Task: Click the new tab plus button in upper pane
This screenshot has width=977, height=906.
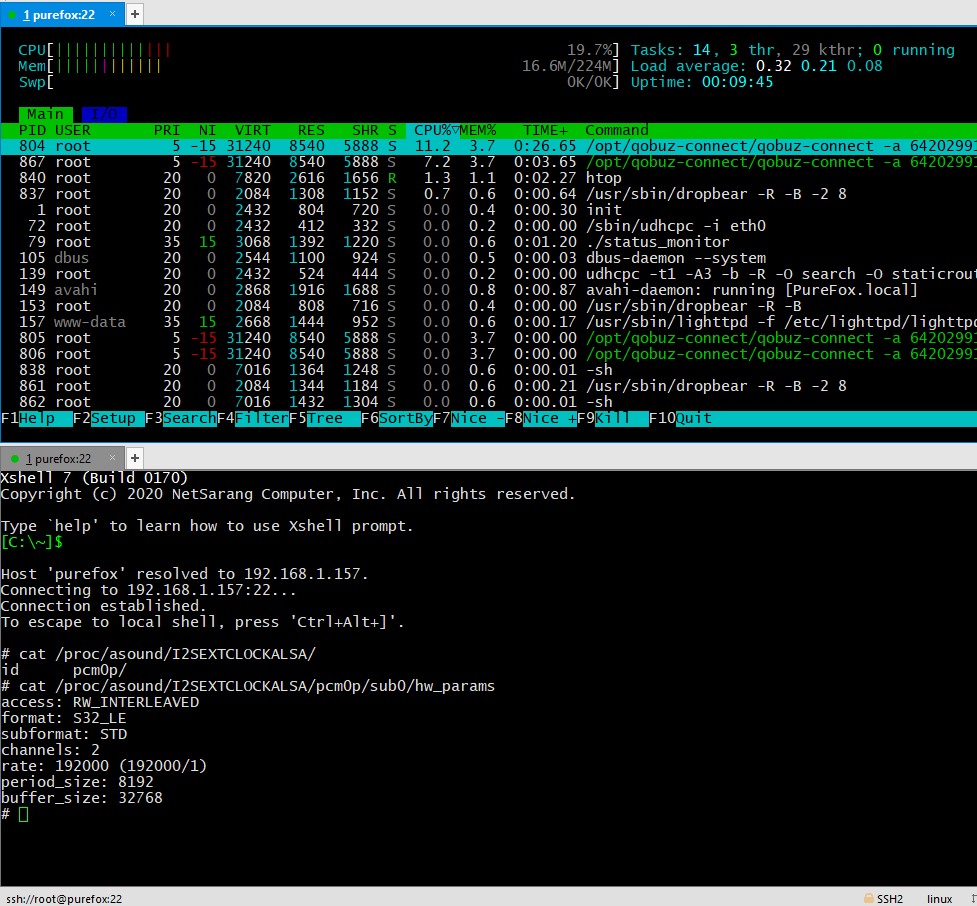Action: 135,14
